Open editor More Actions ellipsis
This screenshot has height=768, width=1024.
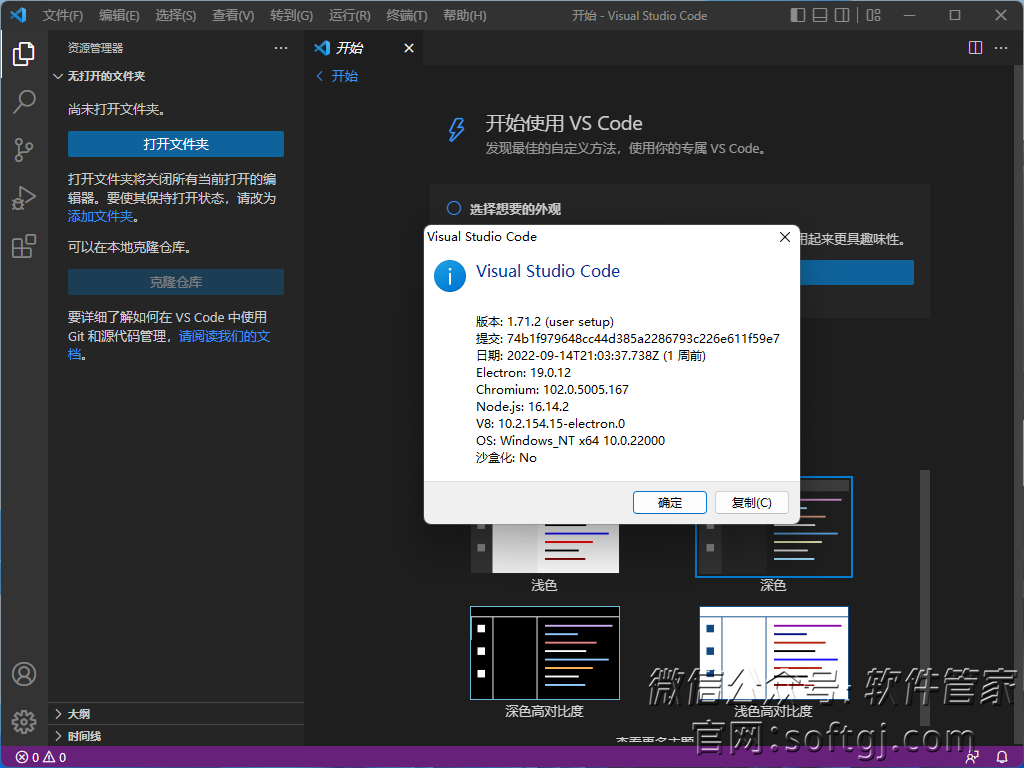pyautogui.click(x=1000, y=48)
